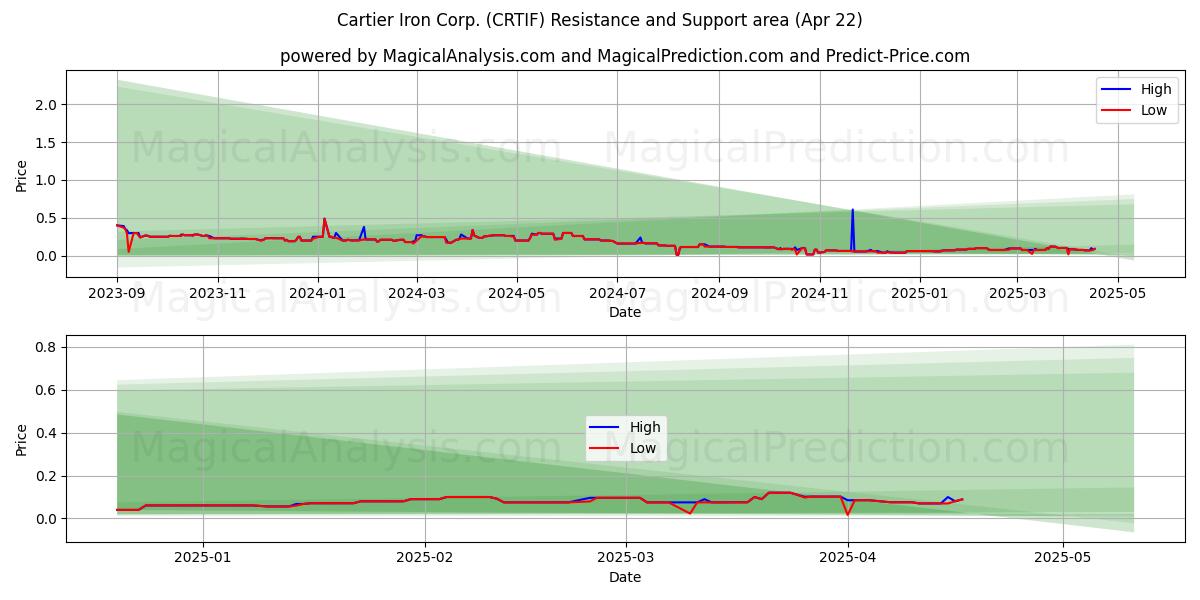Screen dimensions: 1200x600
Task: Click the 'Price' y-axis title of top chart
Action: 22,175
